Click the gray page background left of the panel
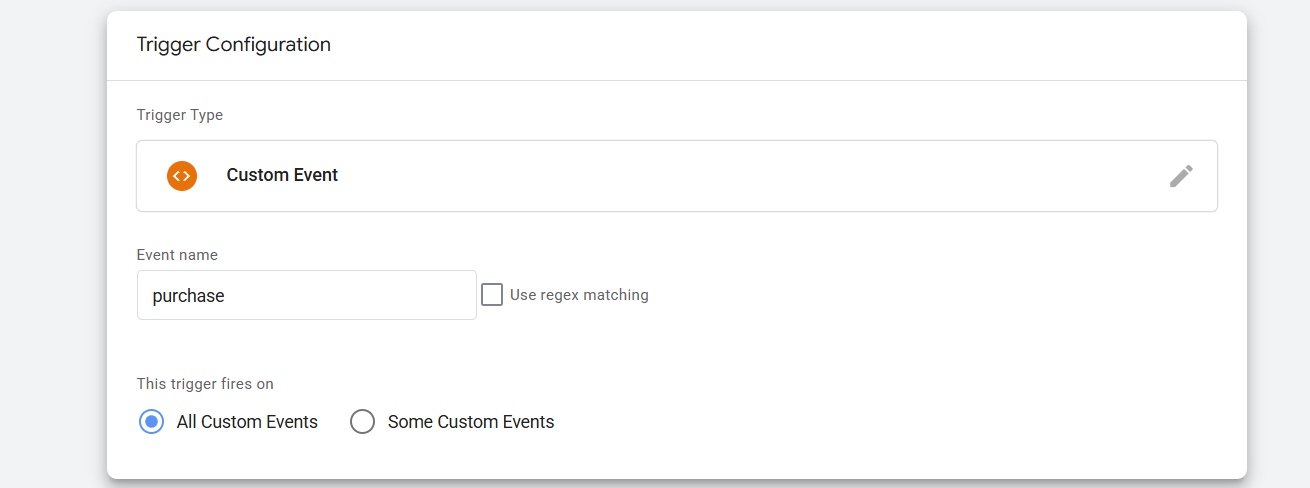Viewport: 1310px width, 488px height. point(50,250)
